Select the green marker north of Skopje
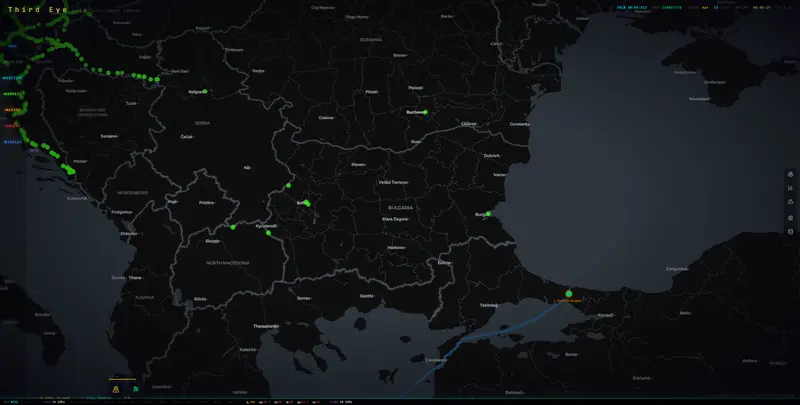Viewport: 800px width, 405px height. pyautogui.click(x=233, y=227)
